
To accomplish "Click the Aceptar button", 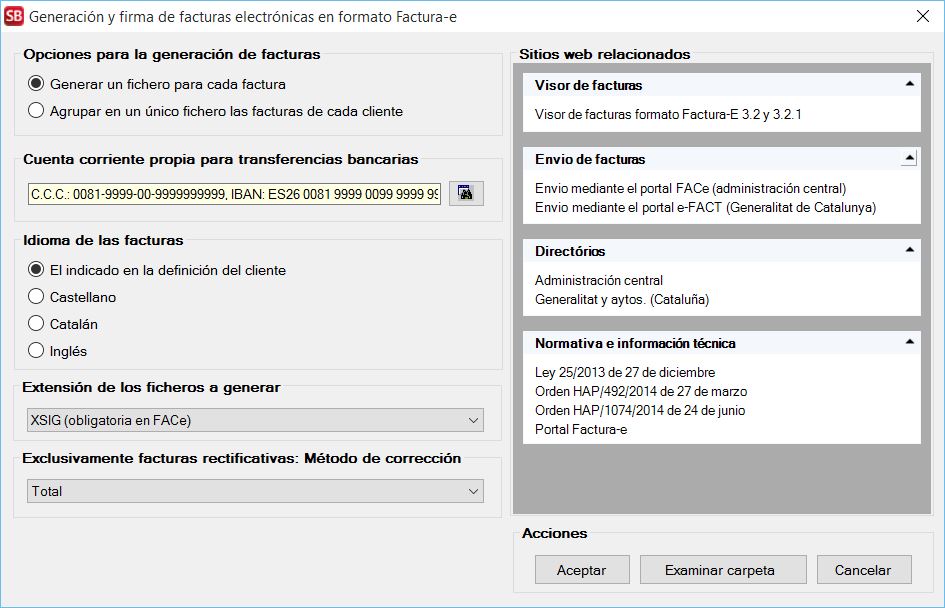I will (581, 570).
